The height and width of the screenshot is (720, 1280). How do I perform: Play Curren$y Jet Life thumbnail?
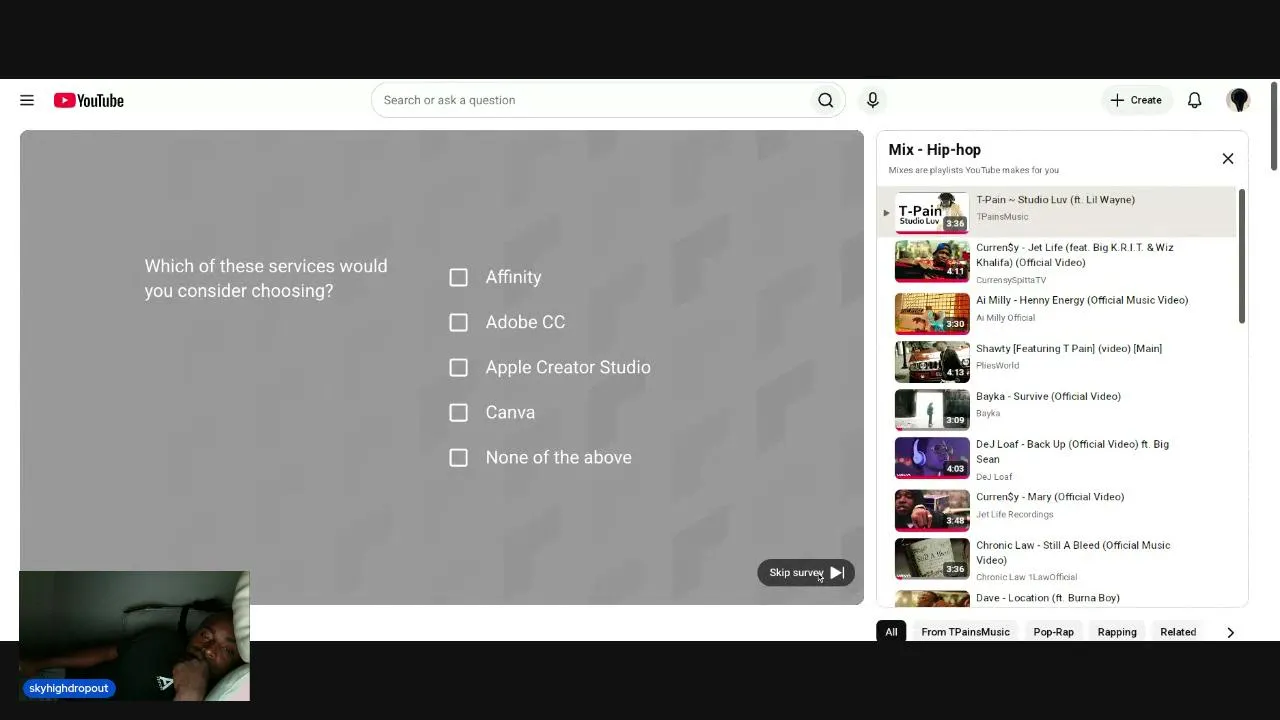click(x=932, y=261)
